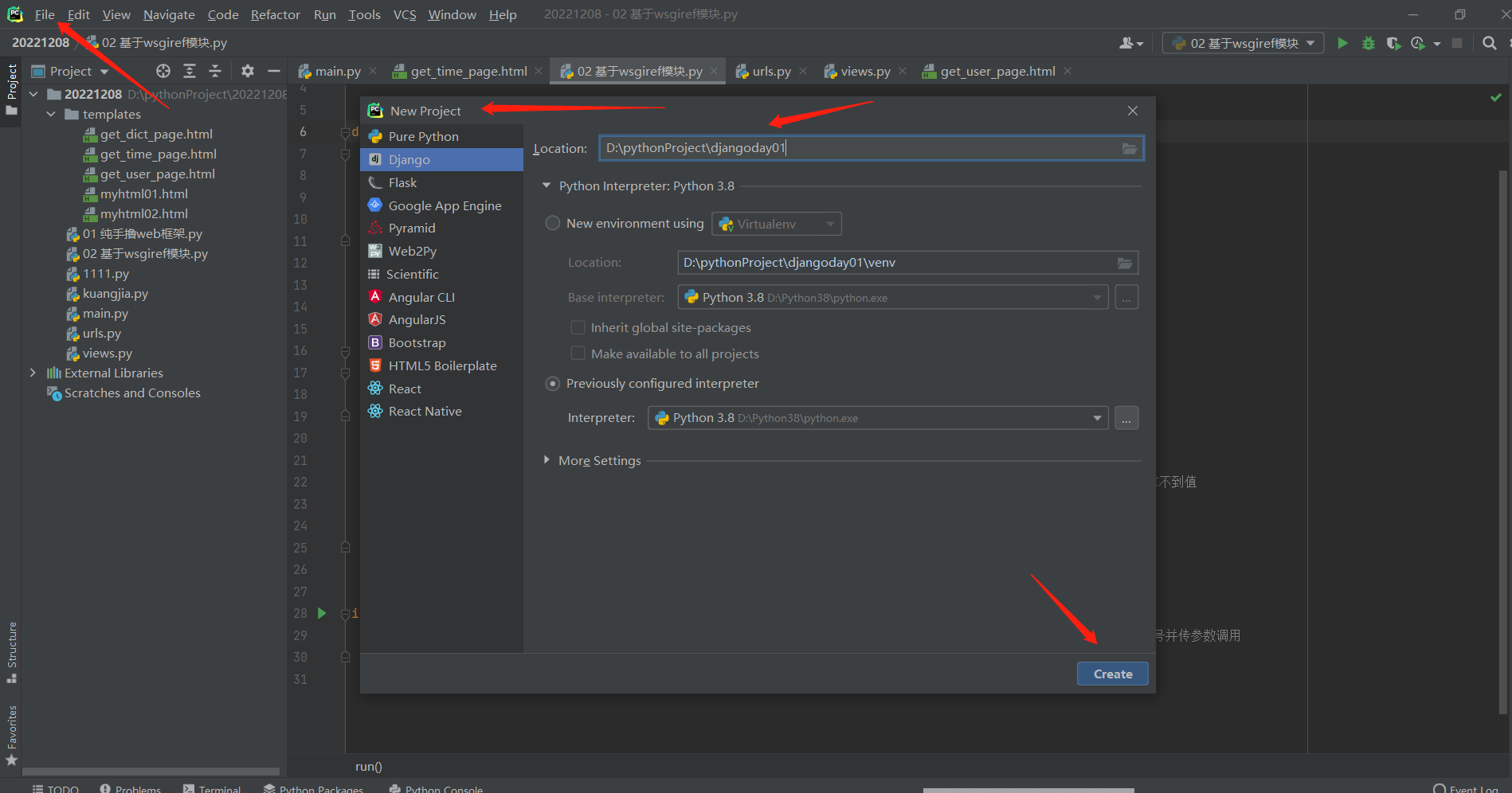Collapse all items in Project panel toolbar
The image size is (1512, 793).
(x=215, y=71)
